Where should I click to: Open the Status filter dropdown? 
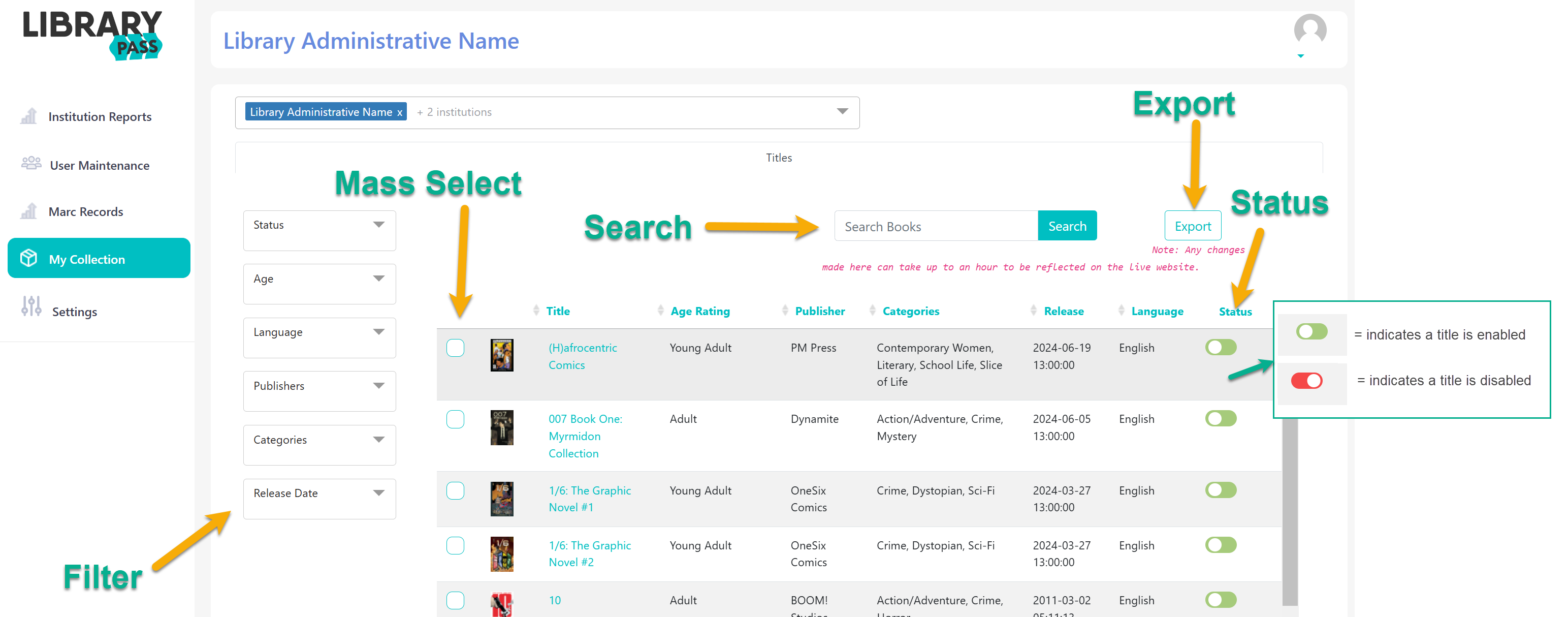319,230
